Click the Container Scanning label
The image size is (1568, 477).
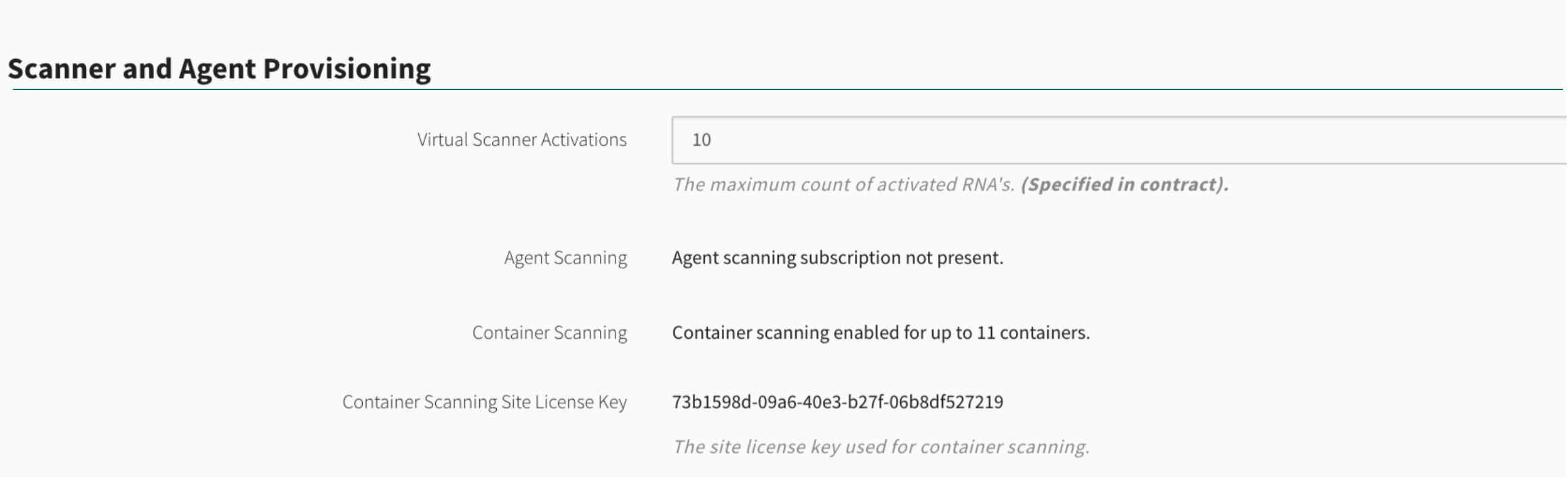pyautogui.click(x=550, y=333)
